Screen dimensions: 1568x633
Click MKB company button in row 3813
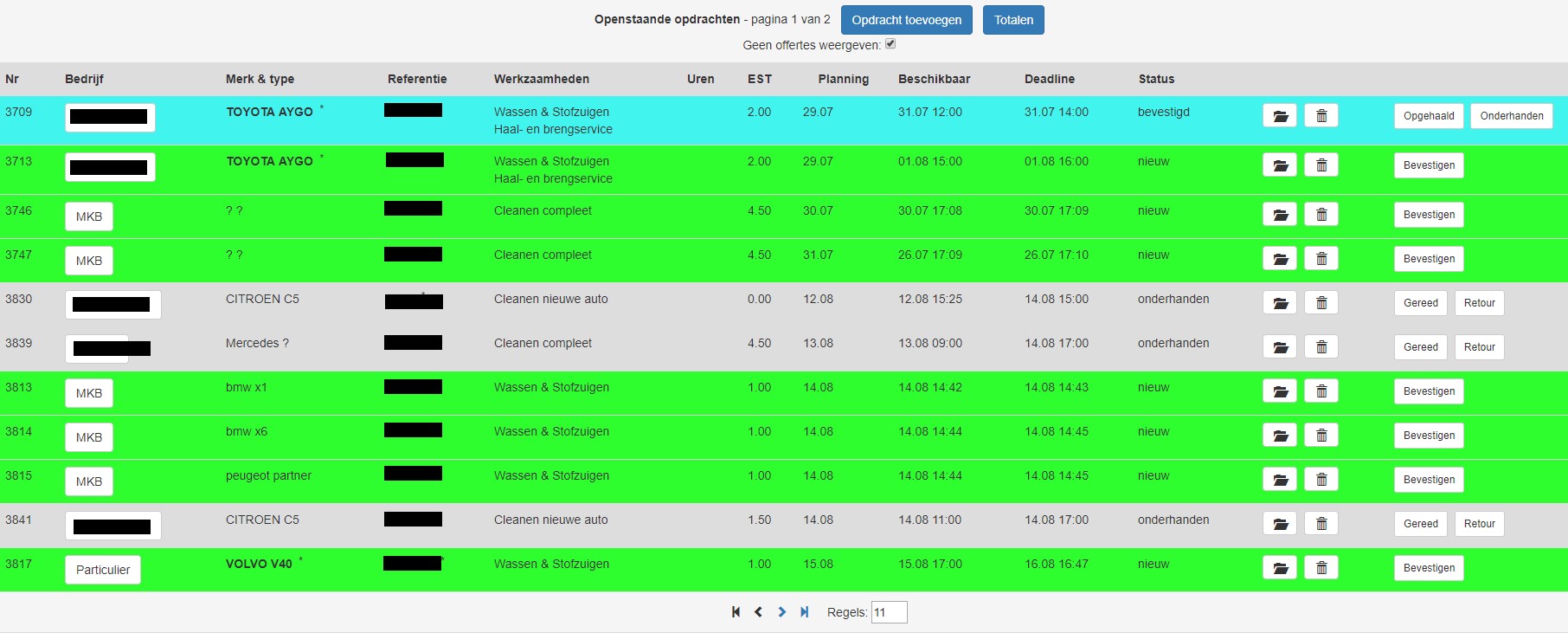click(x=89, y=393)
